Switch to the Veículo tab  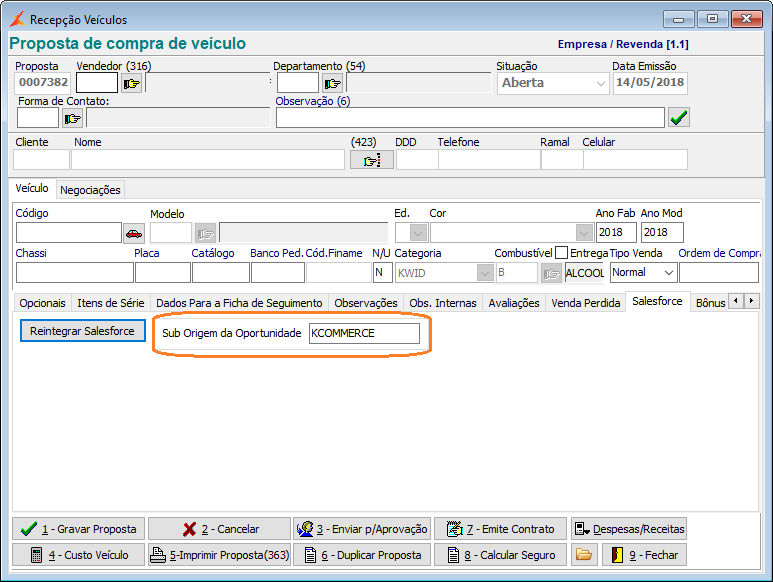(32, 188)
